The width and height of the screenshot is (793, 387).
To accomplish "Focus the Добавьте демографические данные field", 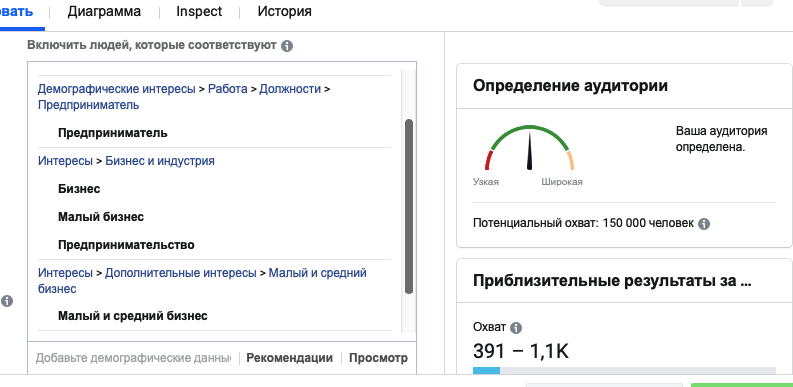I will click(x=133, y=358).
